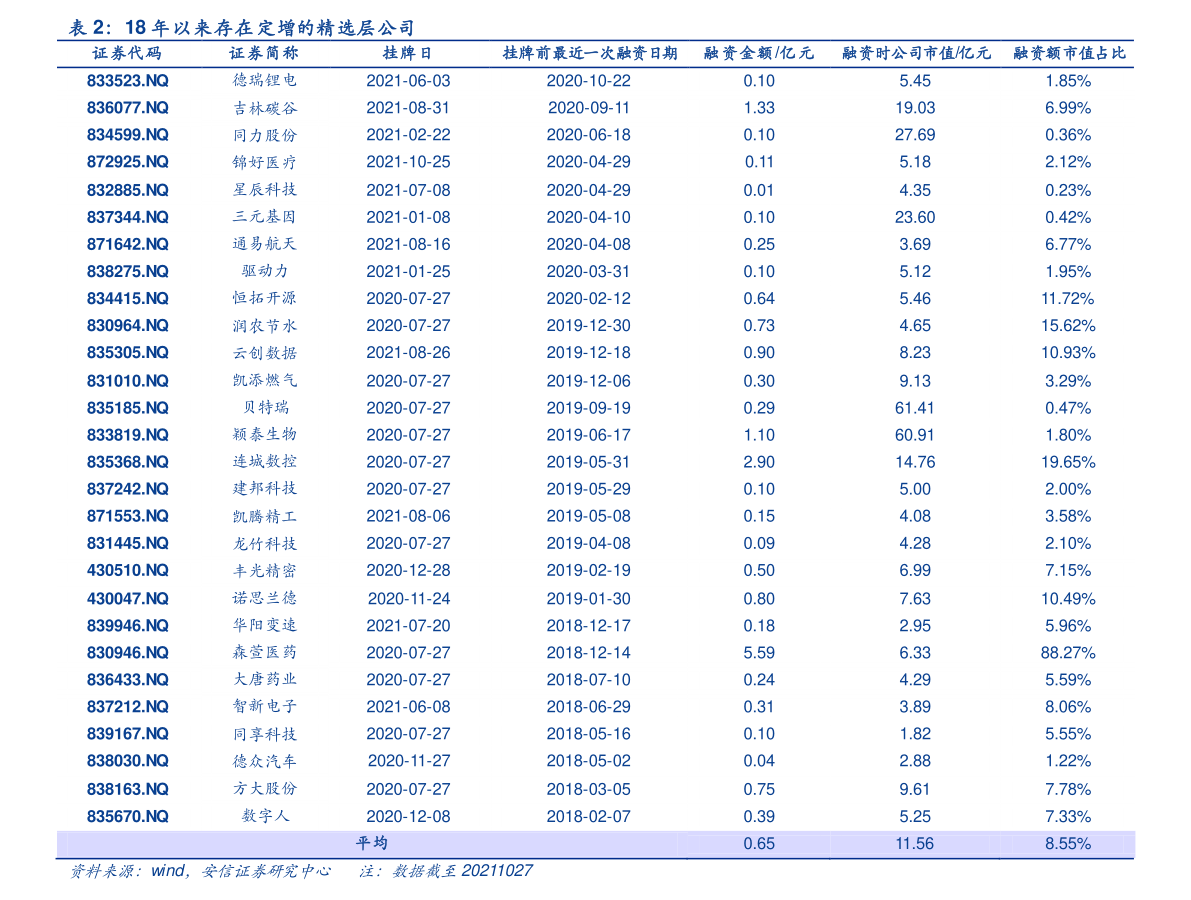Select security code 430510.NQ
This screenshot has width=1191, height=900.
pos(128,570)
